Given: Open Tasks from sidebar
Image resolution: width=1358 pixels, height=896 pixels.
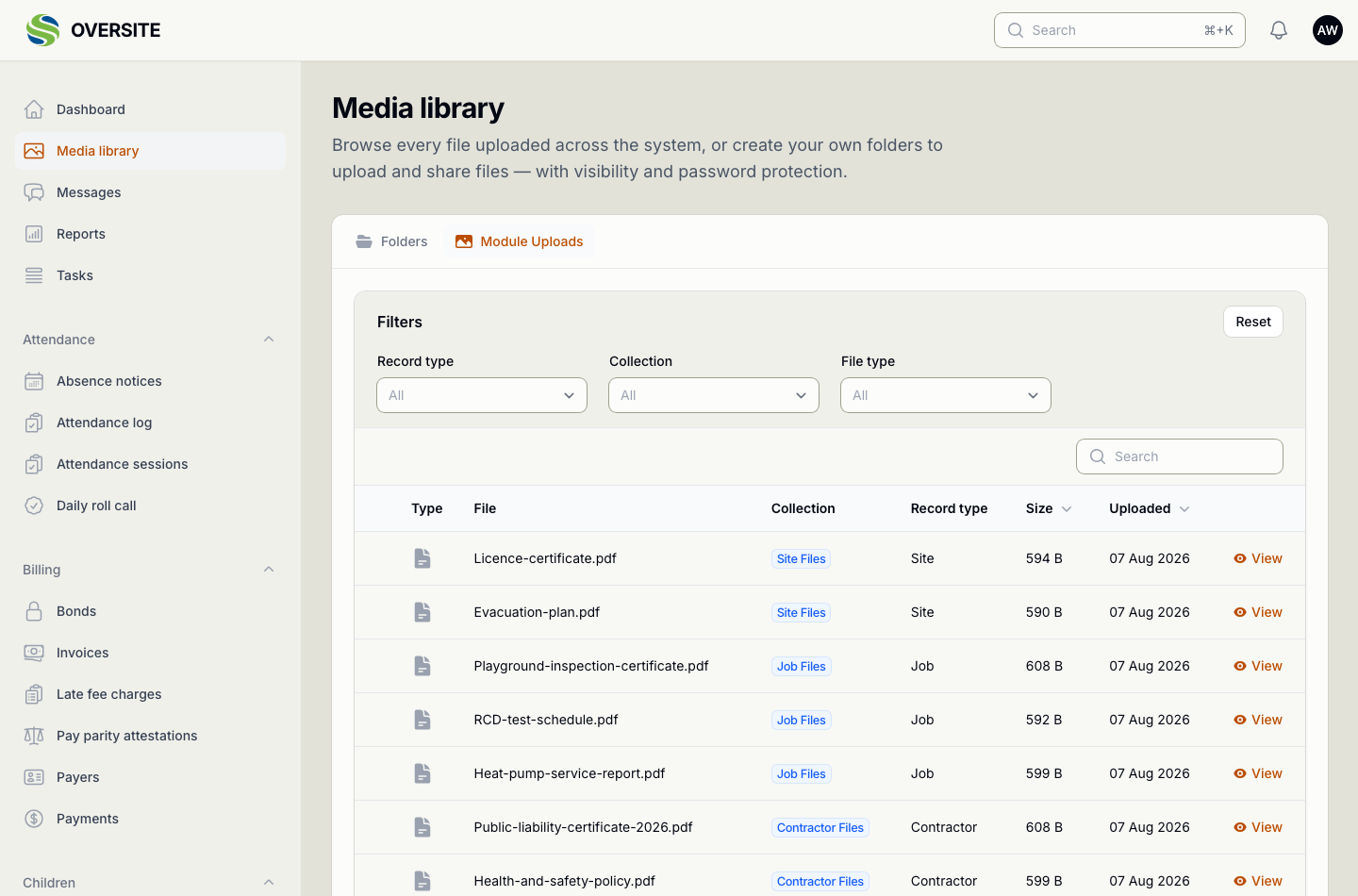Looking at the screenshot, I should tap(150, 275).
